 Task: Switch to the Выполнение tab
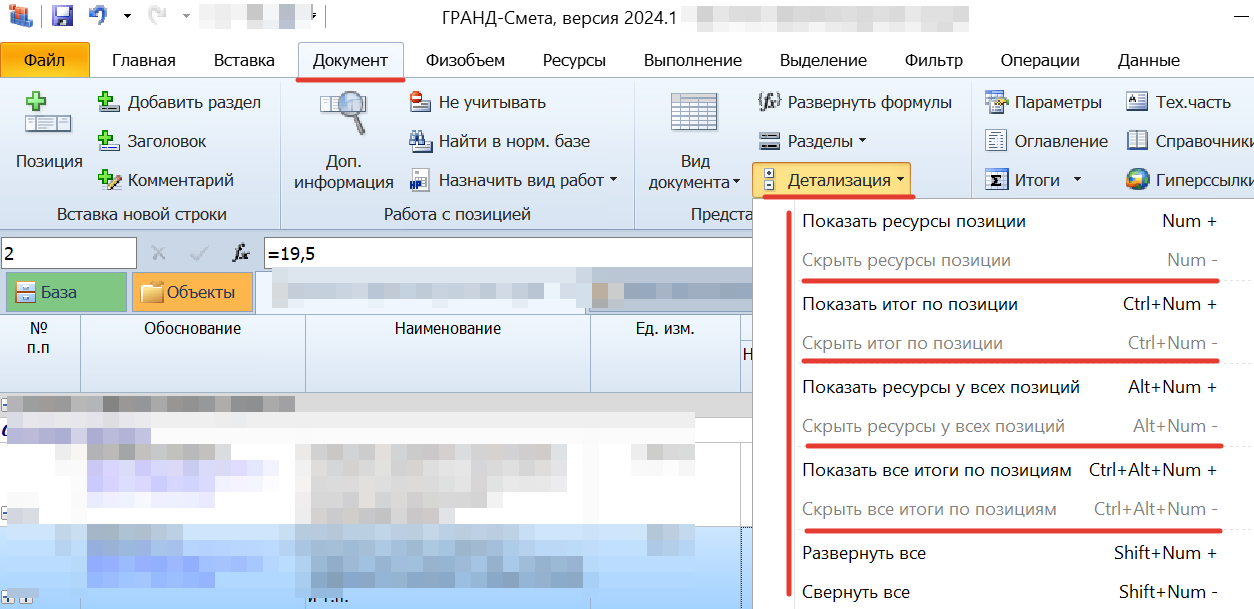click(x=693, y=60)
